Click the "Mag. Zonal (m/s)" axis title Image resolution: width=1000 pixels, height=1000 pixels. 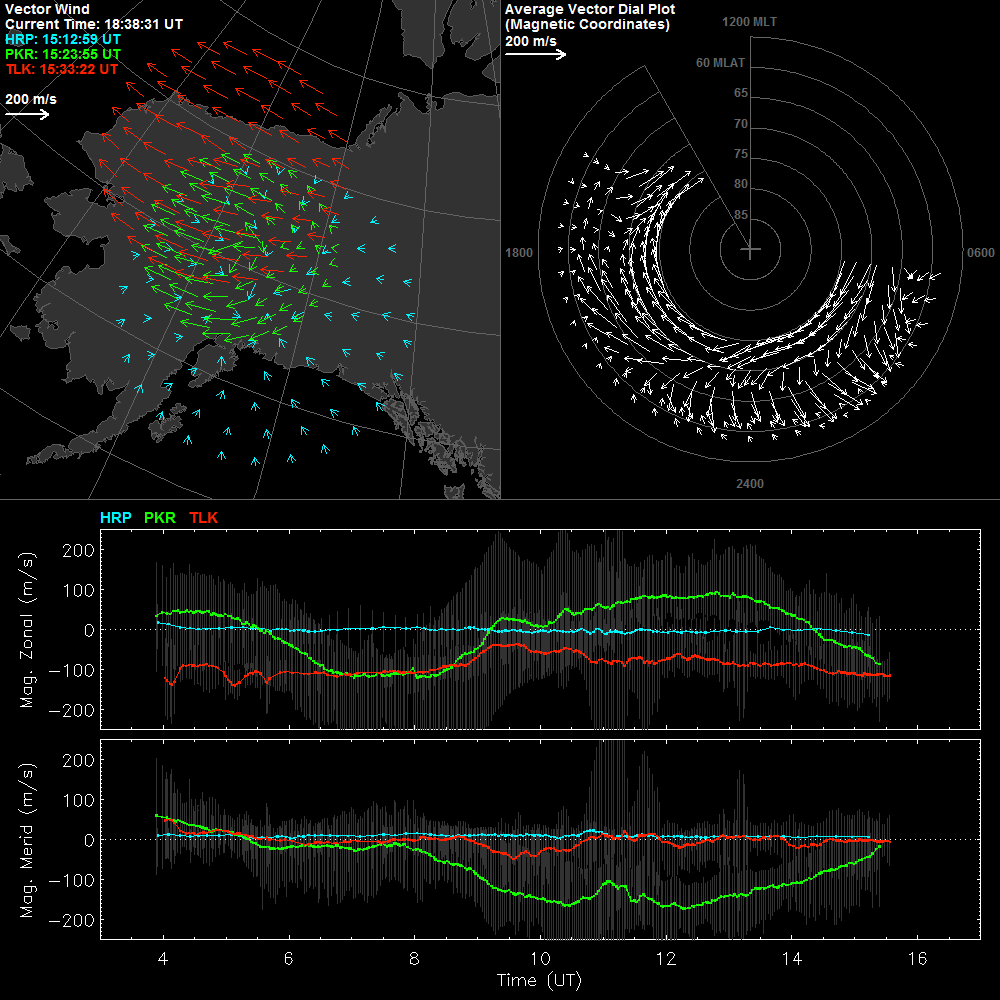click(x=27, y=629)
